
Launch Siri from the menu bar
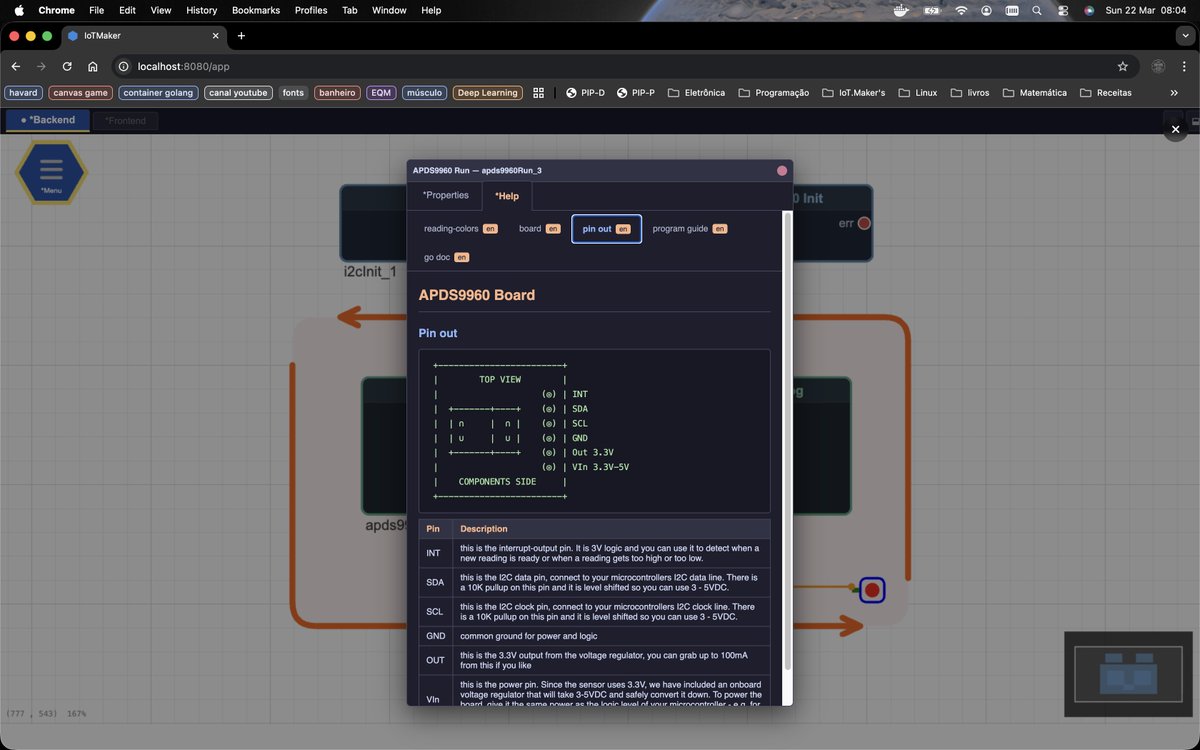point(1089,10)
